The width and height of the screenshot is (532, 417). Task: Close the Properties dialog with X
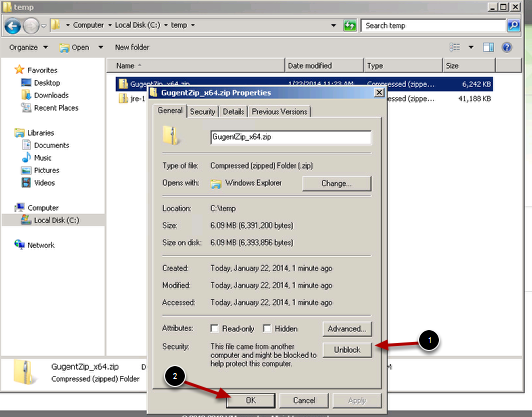tap(379, 92)
